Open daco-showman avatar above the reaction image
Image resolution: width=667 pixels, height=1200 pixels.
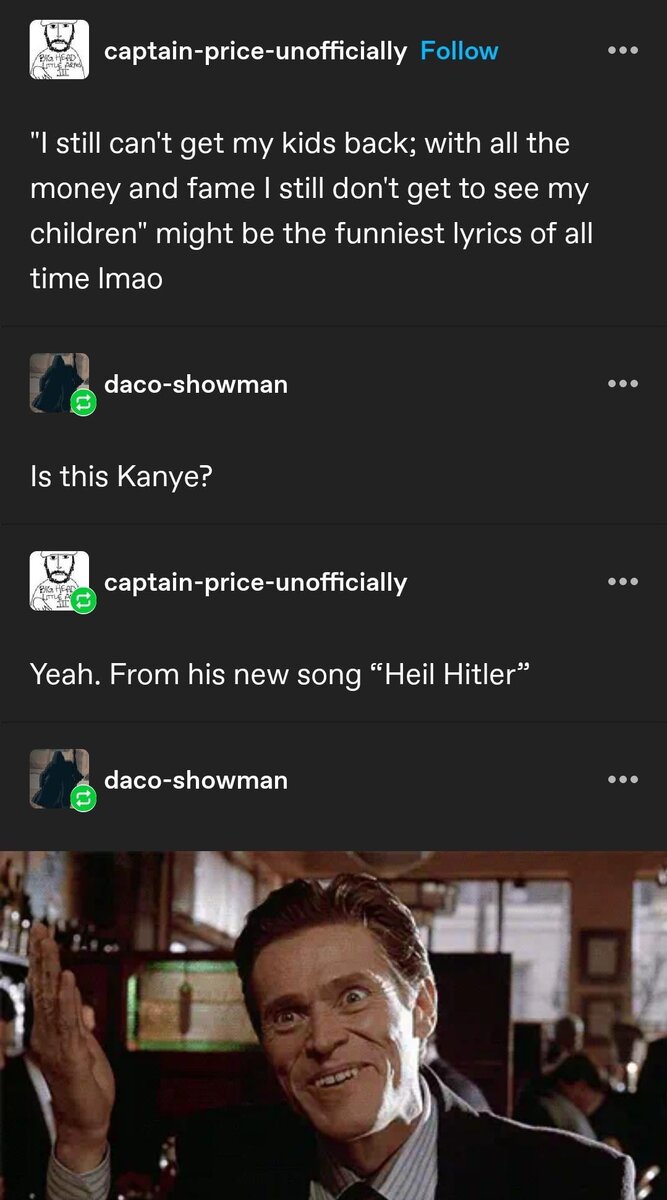point(59,779)
